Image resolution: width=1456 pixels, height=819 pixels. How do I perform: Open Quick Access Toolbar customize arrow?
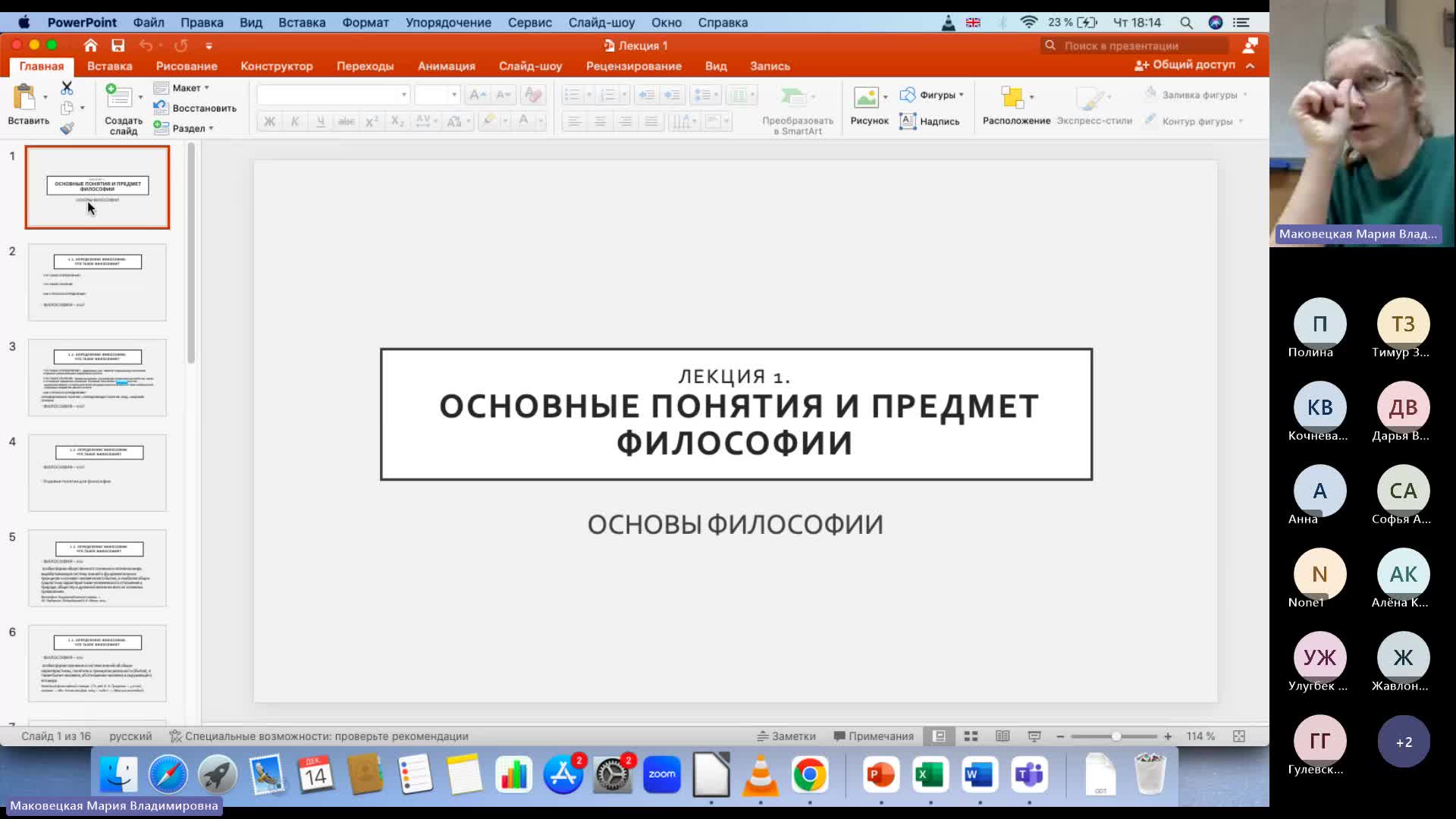(209, 45)
